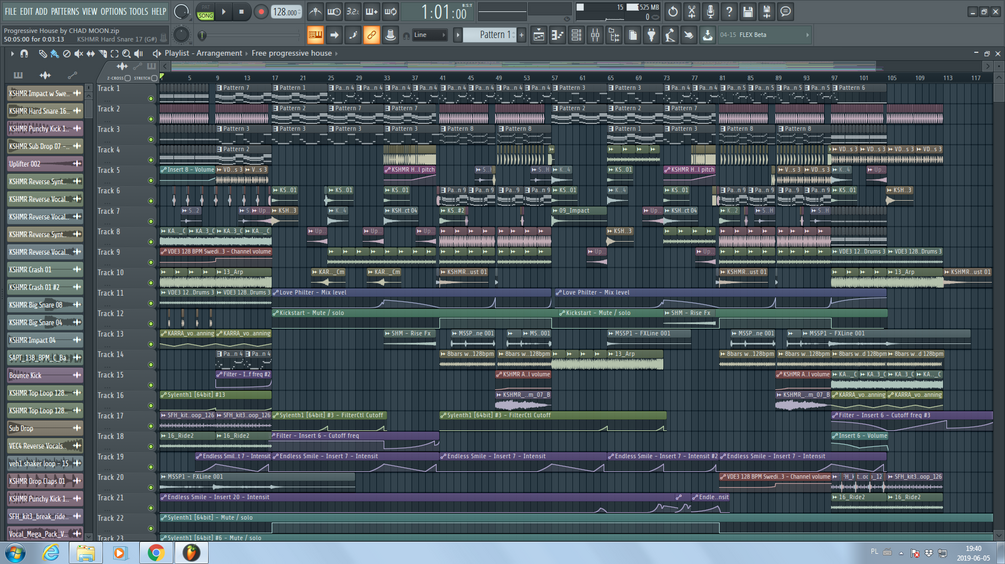Open the TOOLS menu
Viewport: 1005px width, 564px height.
[138, 12]
